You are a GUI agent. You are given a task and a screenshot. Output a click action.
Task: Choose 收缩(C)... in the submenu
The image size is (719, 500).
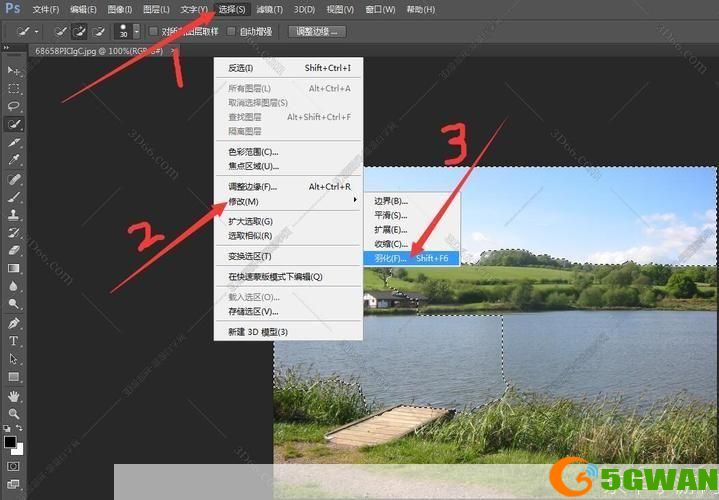pos(412,244)
